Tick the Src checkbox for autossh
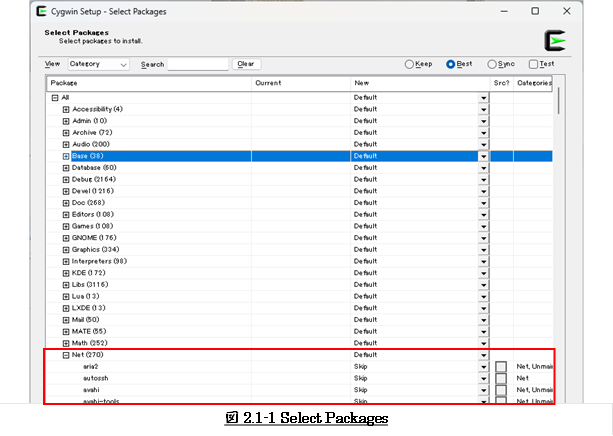This screenshot has height=436, width=613. pos(501,378)
